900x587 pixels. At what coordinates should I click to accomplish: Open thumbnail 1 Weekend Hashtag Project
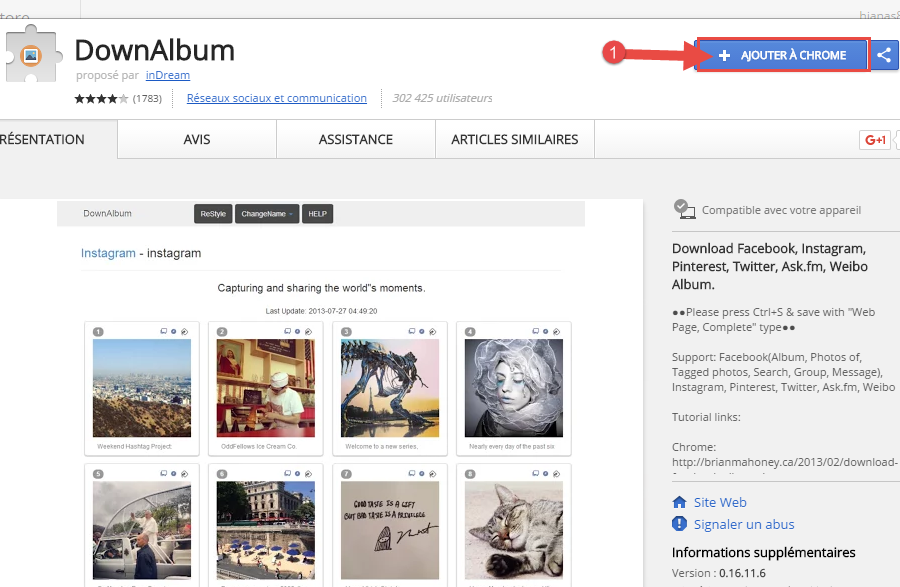pyautogui.click(x=142, y=388)
